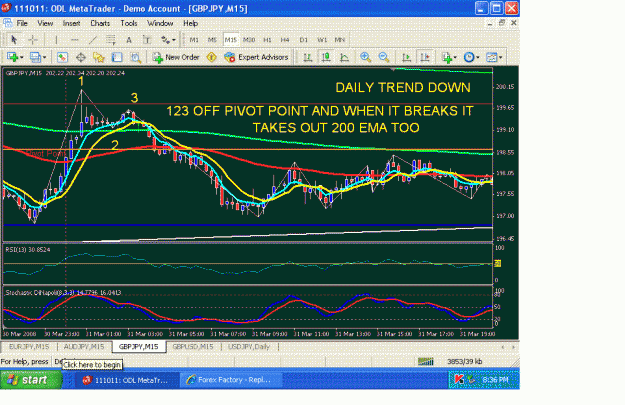Switch to the AUDJPY,M15 chart tab
The width and height of the screenshot is (625, 405).
(84, 347)
